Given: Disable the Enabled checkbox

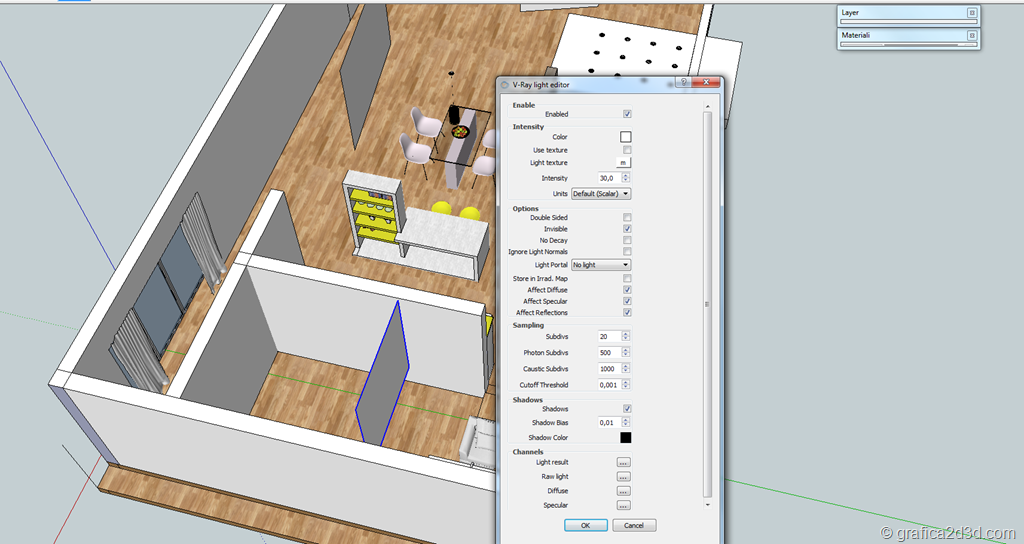Looking at the screenshot, I should 627,114.
